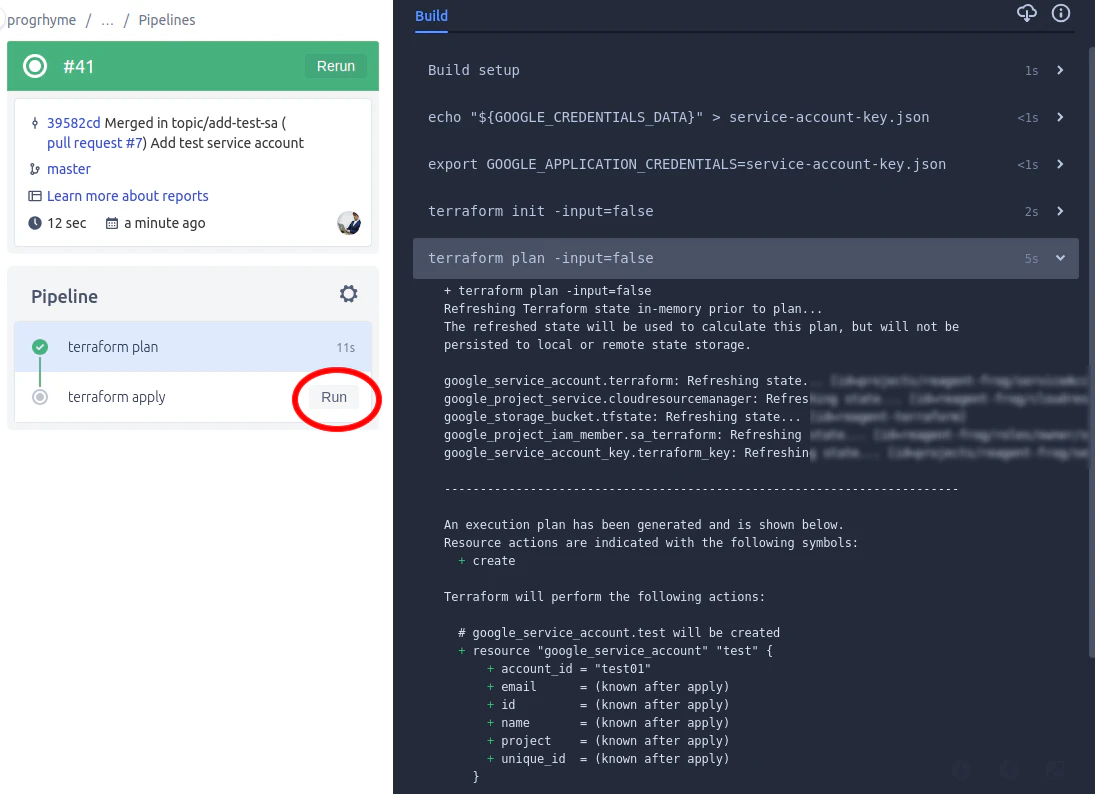Screen dimensions: 1095x794
Task: Click the reports icon beside Learn more
Action: point(34,196)
